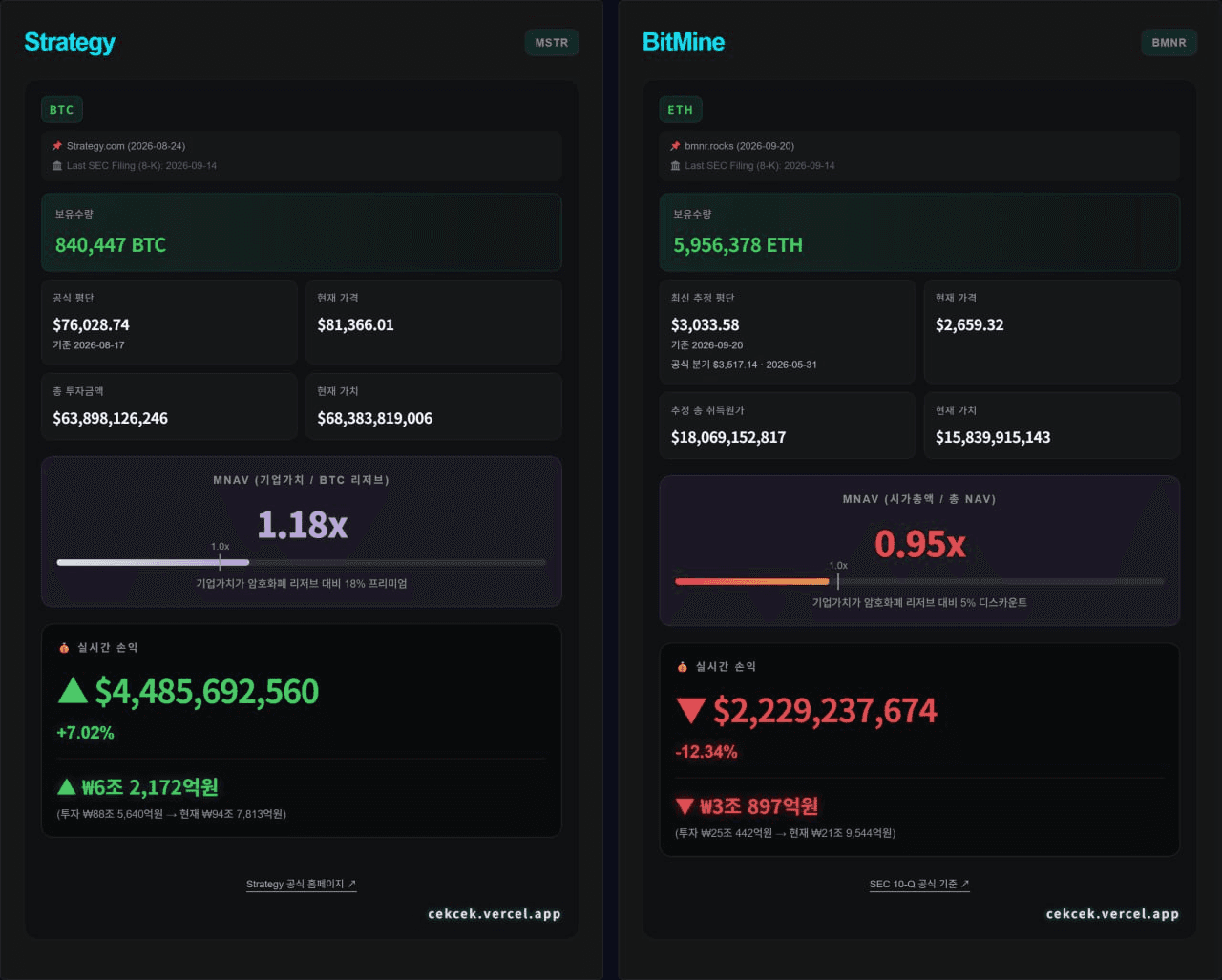Click the 840,447 BTC holdings value
Screen dimensions: 1222x980
pyautogui.click(x=111, y=245)
